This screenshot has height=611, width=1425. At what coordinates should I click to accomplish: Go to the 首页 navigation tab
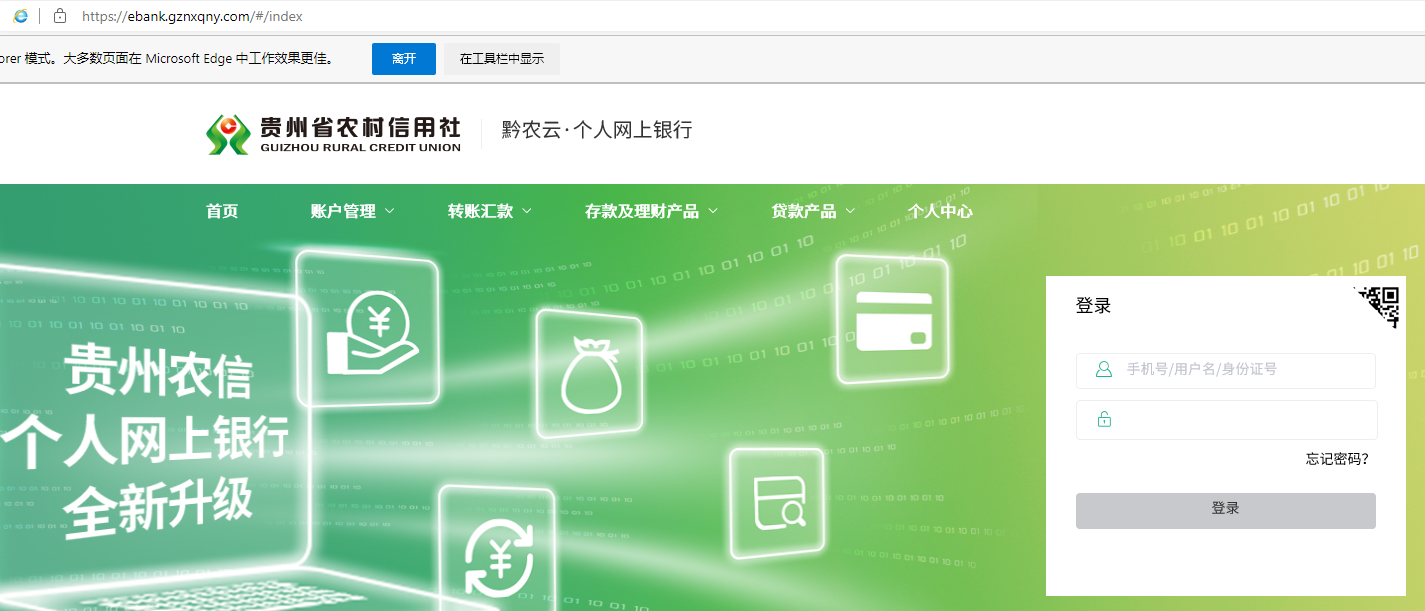pyautogui.click(x=222, y=211)
